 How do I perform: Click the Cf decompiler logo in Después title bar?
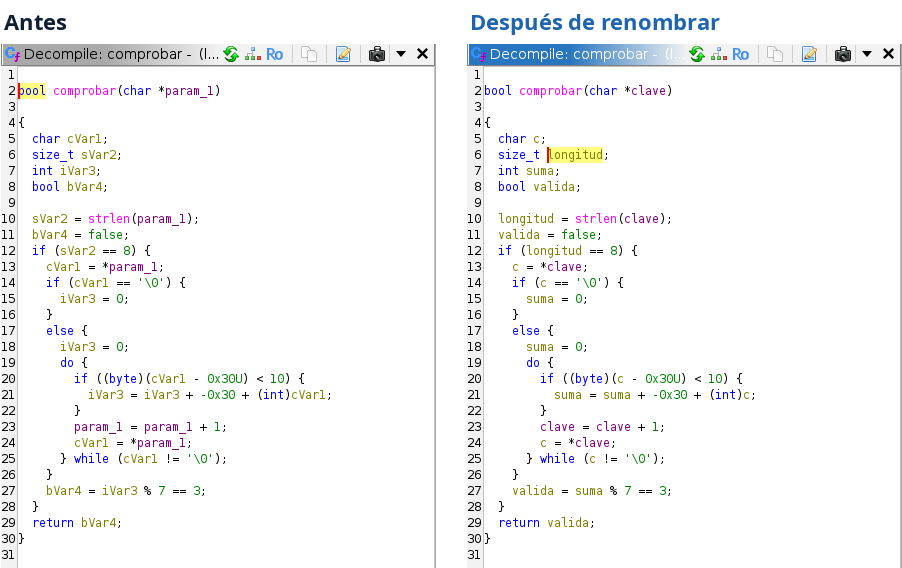[479, 54]
